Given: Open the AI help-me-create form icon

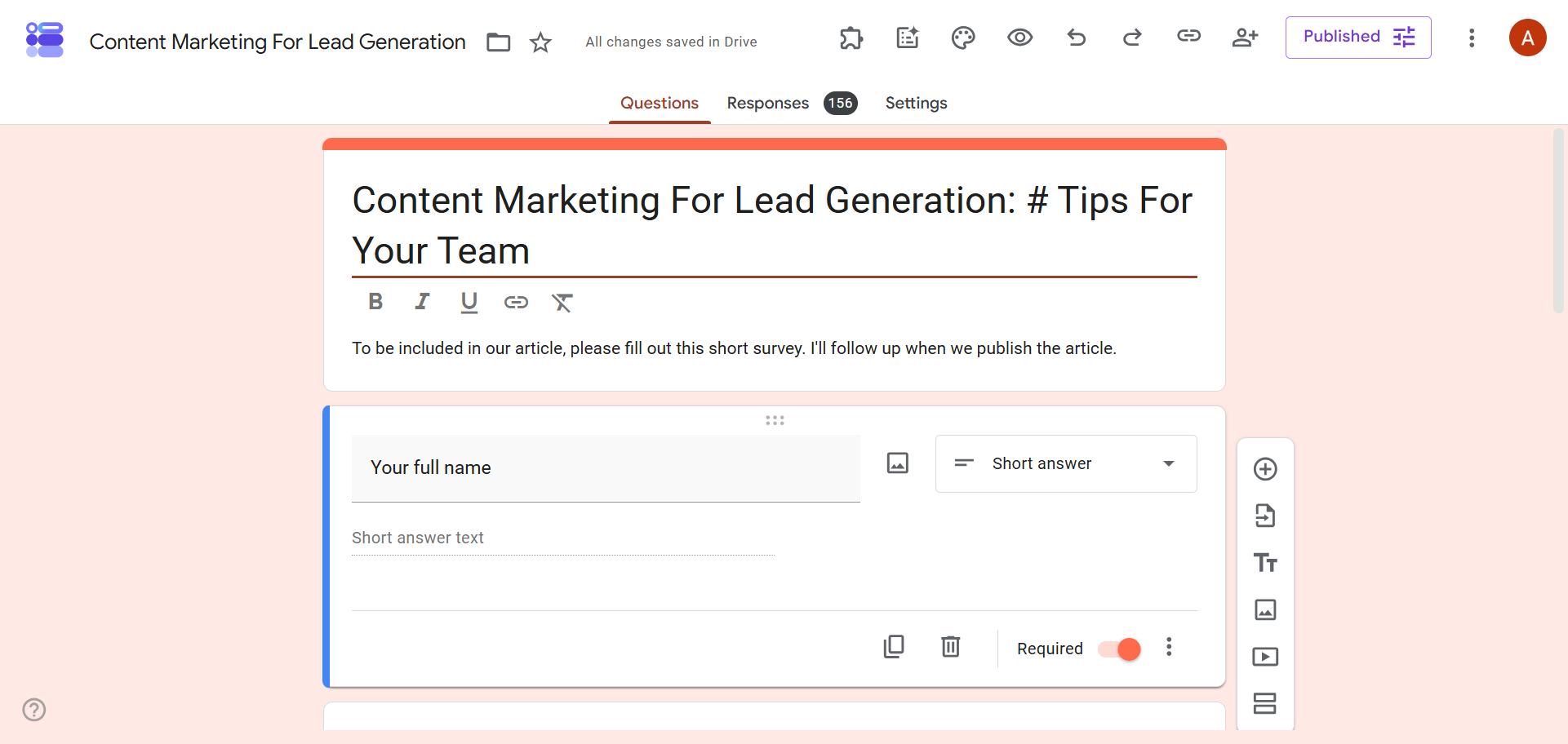Looking at the screenshot, I should point(908,38).
